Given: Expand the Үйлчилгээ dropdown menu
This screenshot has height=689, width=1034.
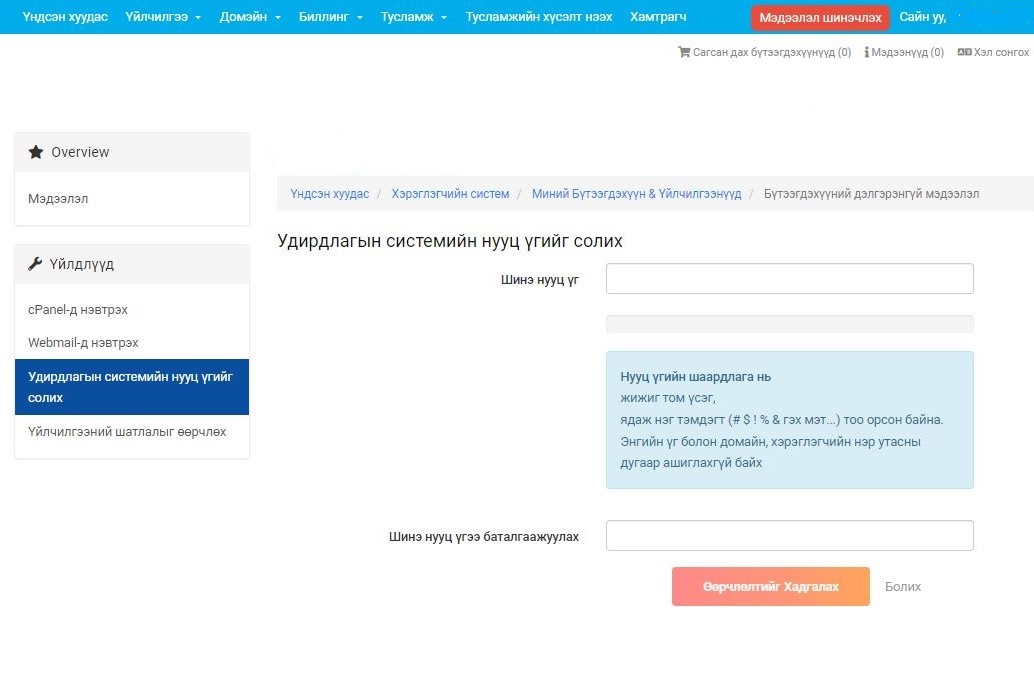Looking at the screenshot, I should tap(163, 17).
